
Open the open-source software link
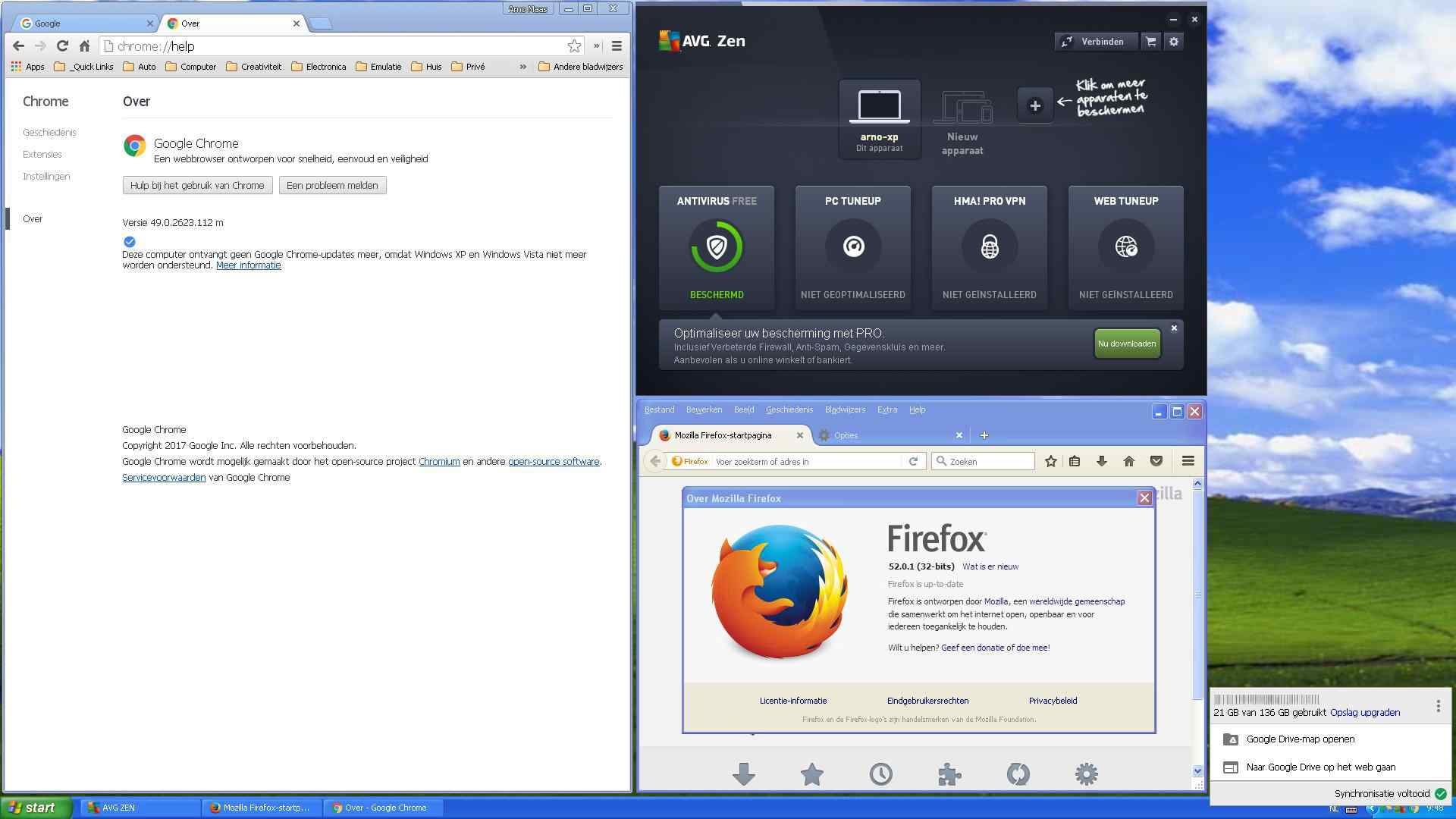[x=554, y=461]
